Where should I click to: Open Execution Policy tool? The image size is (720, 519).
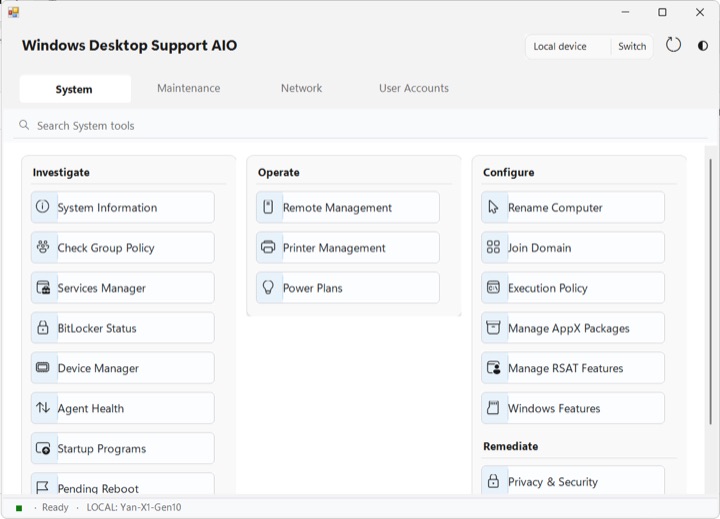tap(573, 288)
